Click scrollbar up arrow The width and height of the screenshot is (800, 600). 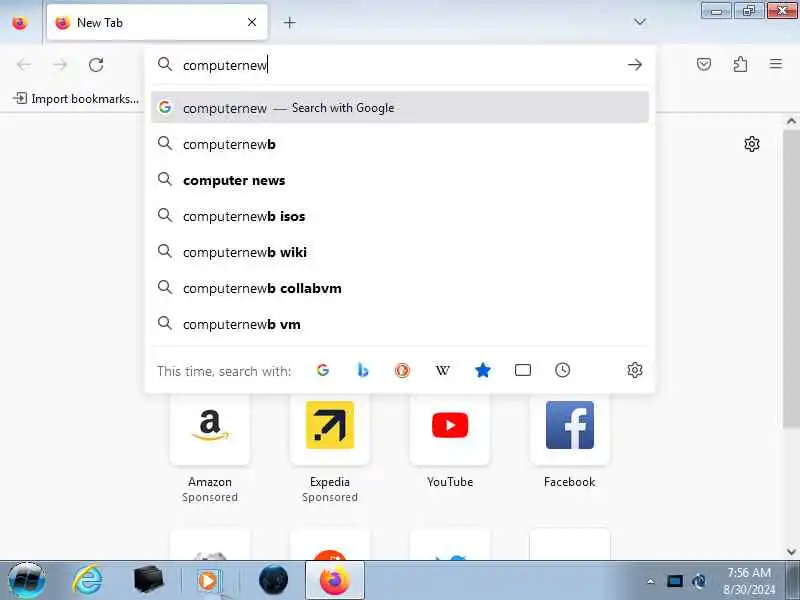(791, 121)
